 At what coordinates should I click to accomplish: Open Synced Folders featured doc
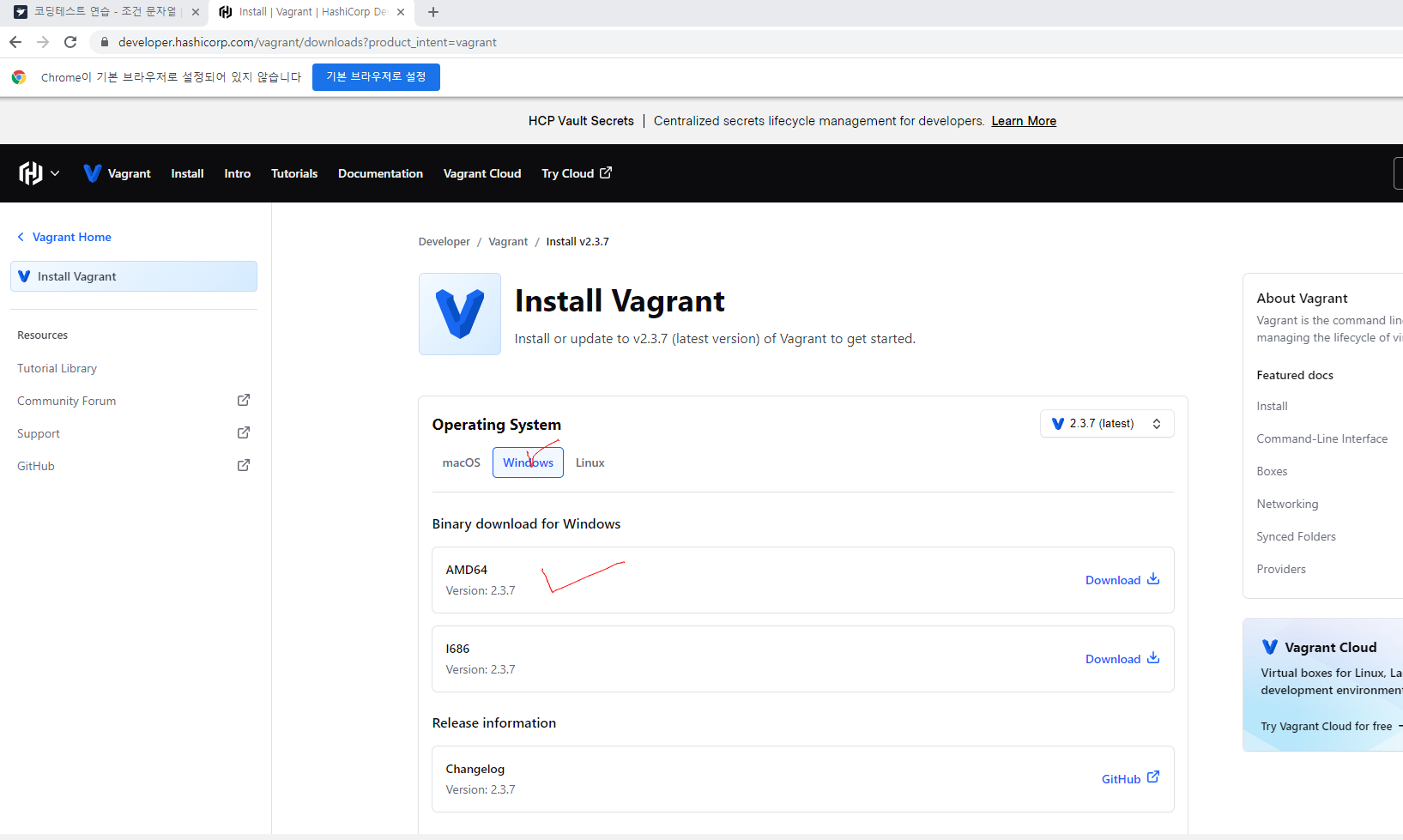1296,536
